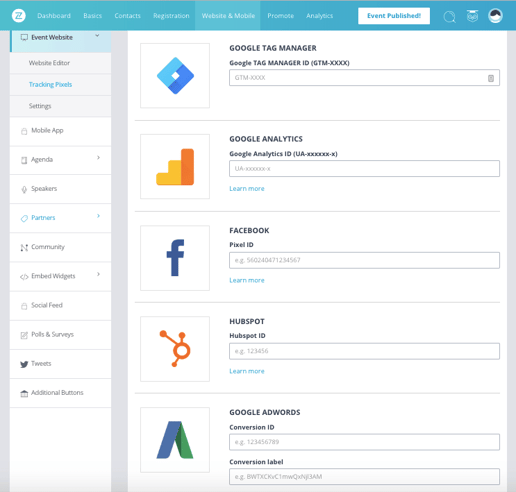
Task: Open the Promote tab
Action: pos(281,16)
